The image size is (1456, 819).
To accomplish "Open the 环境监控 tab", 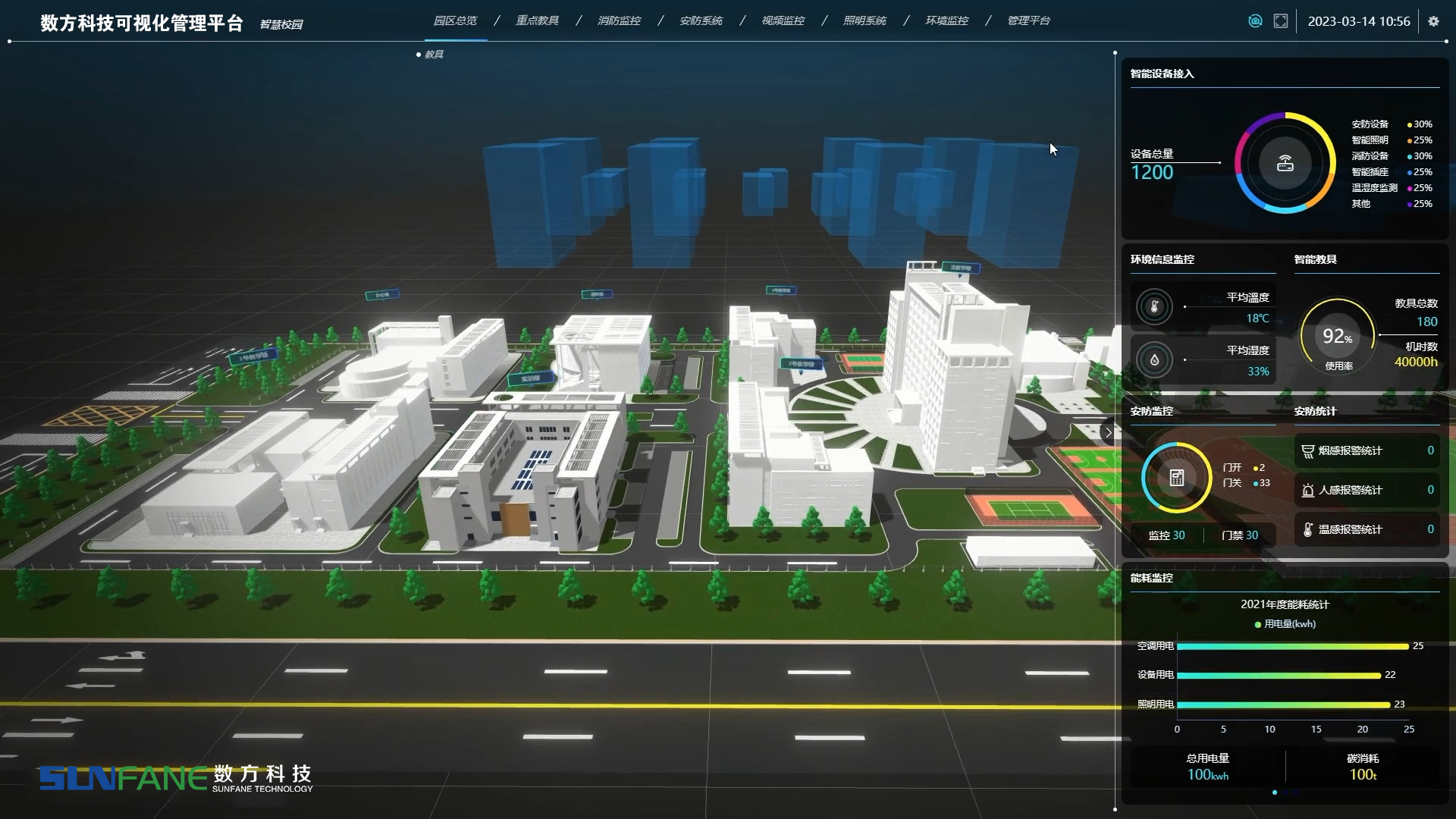I will point(946,21).
